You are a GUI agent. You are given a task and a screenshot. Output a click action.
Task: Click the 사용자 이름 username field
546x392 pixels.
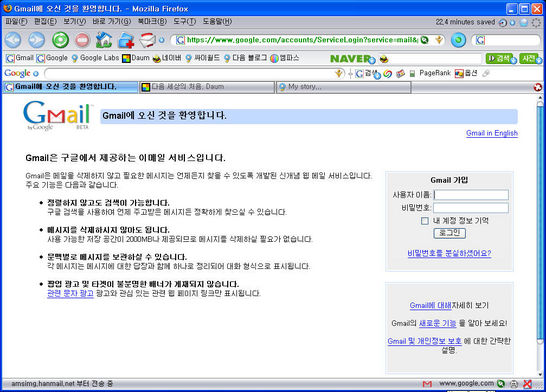[x=471, y=195]
